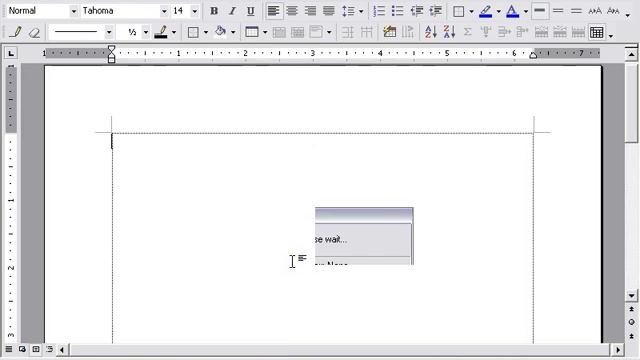
Task: Select the Draw Table pencil tool
Action: coord(16,32)
